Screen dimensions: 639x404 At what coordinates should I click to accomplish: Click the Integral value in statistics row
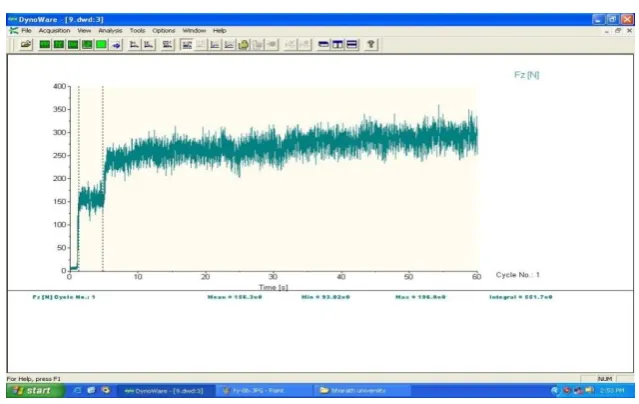coord(521,297)
